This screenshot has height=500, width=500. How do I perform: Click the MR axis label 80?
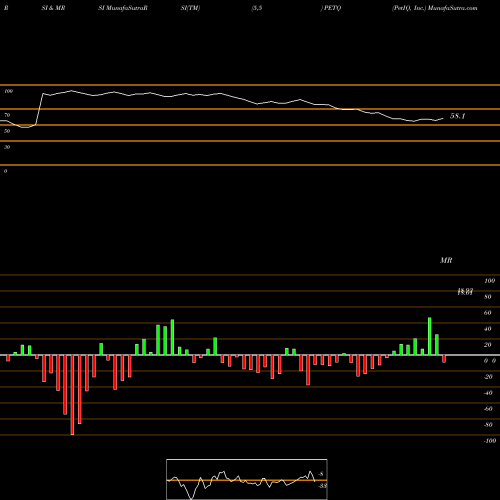487,297
